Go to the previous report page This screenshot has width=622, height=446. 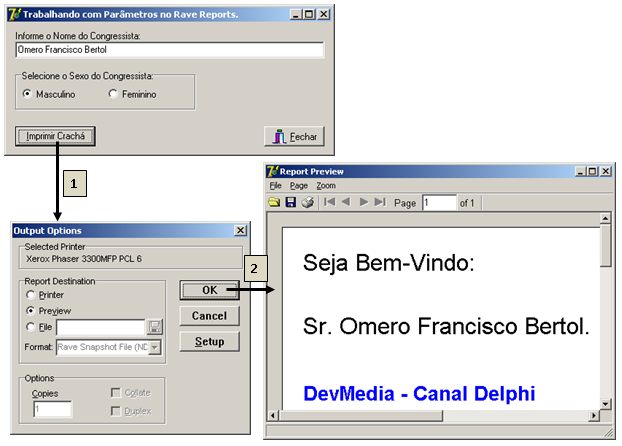coord(345,203)
